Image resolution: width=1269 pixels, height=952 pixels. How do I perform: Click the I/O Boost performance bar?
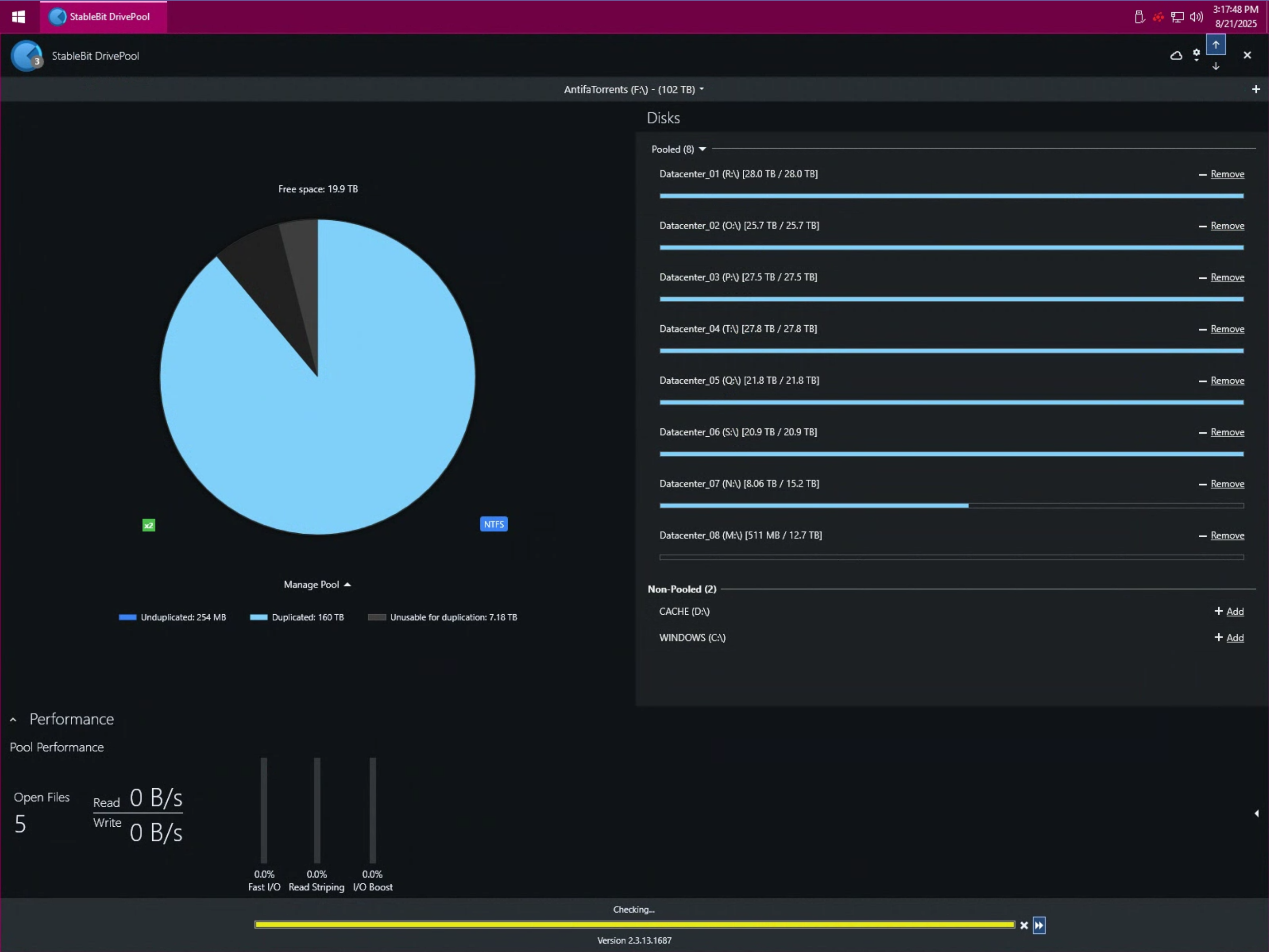coord(372,810)
